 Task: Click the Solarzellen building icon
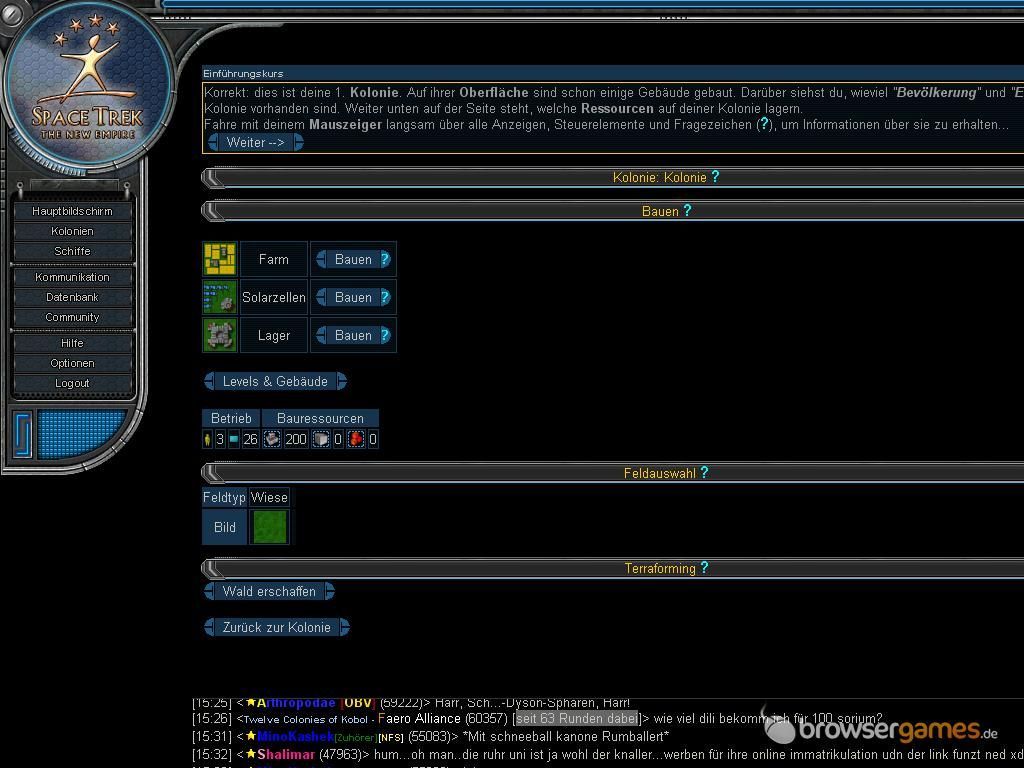coord(219,297)
